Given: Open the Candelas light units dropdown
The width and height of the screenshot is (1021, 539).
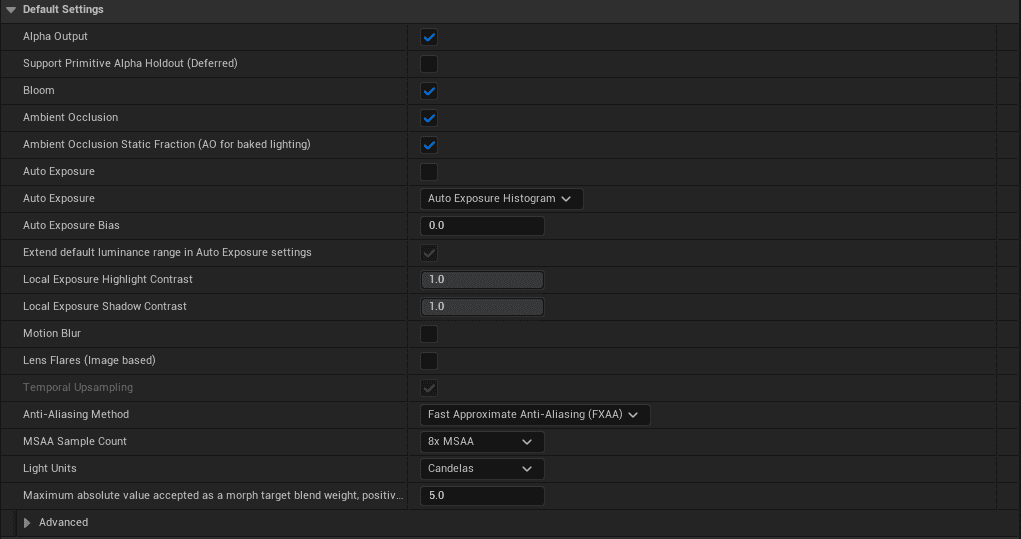Looking at the screenshot, I should (x=482, y=469).
